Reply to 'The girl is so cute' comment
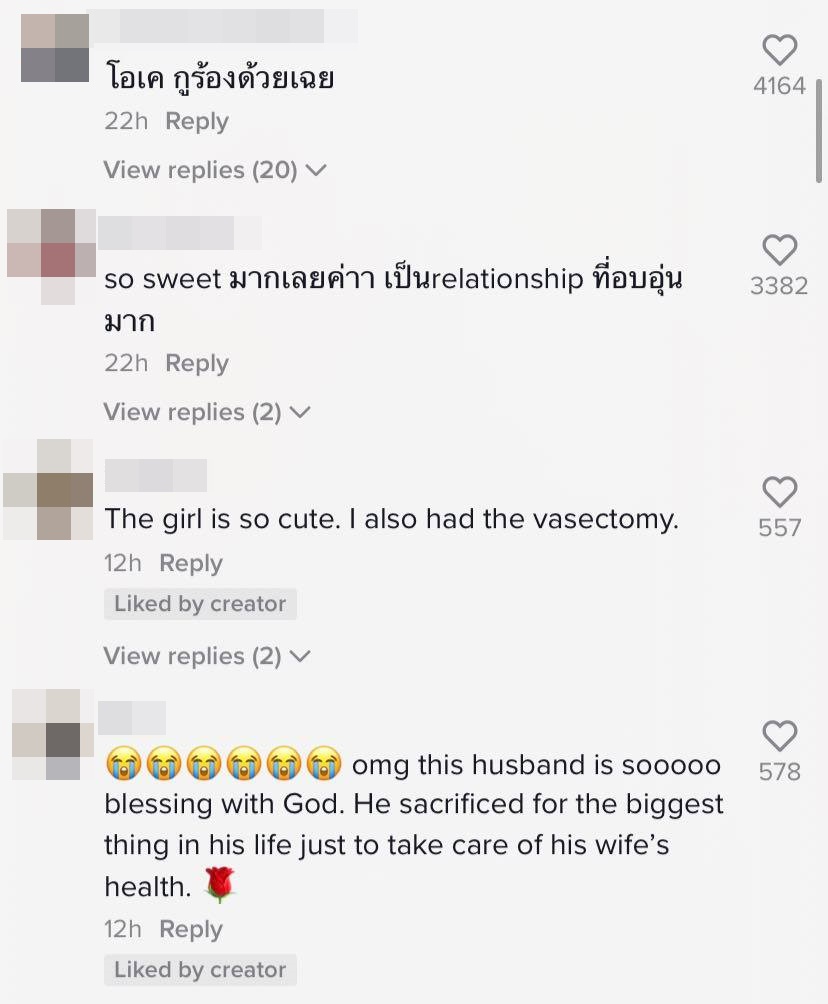This screenshot has height=1004, width=828. tap(191, 563)
